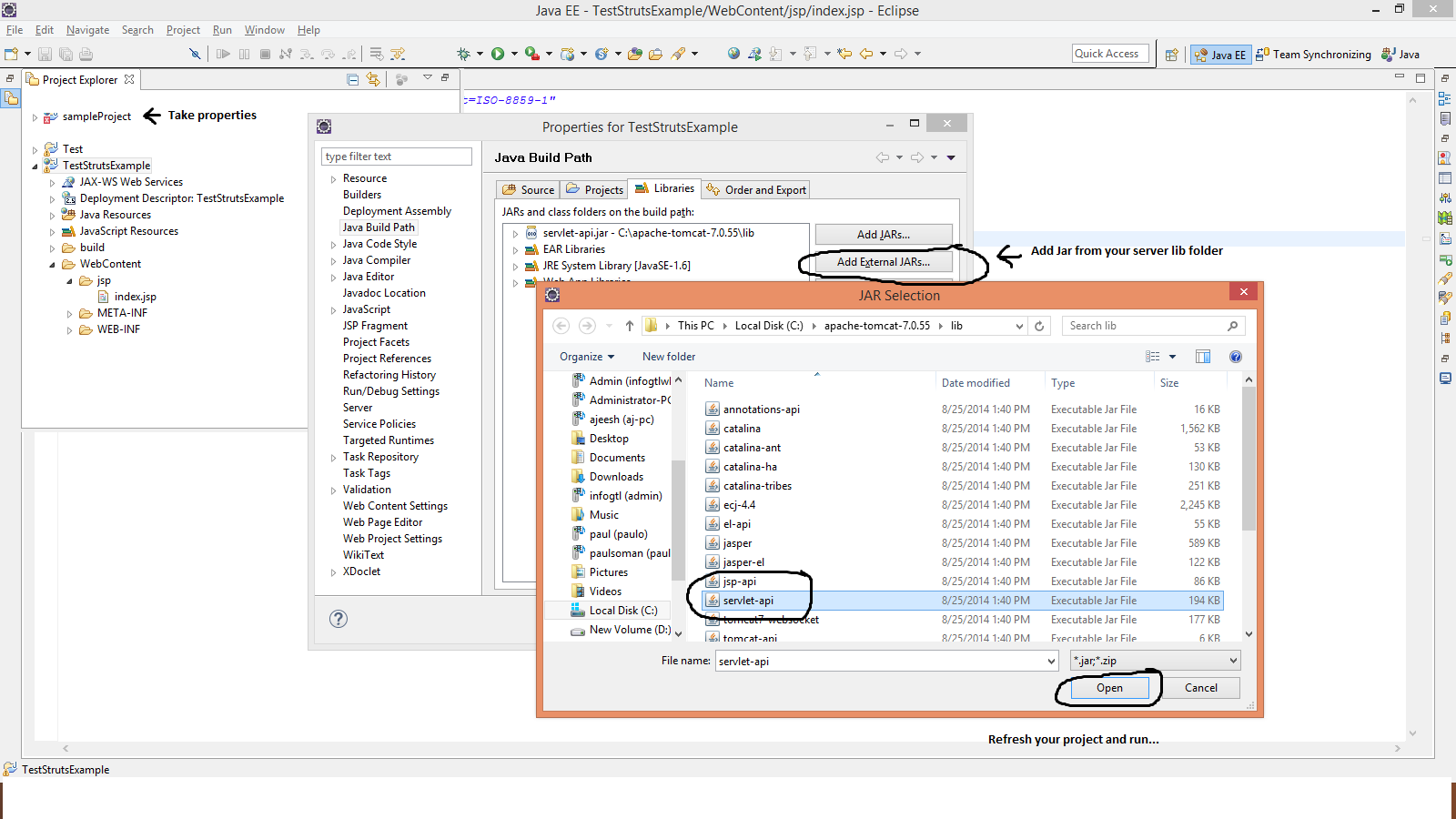Open the Window menu
This screenshot has width=1456, height=819.
click(x=264, y=30)
